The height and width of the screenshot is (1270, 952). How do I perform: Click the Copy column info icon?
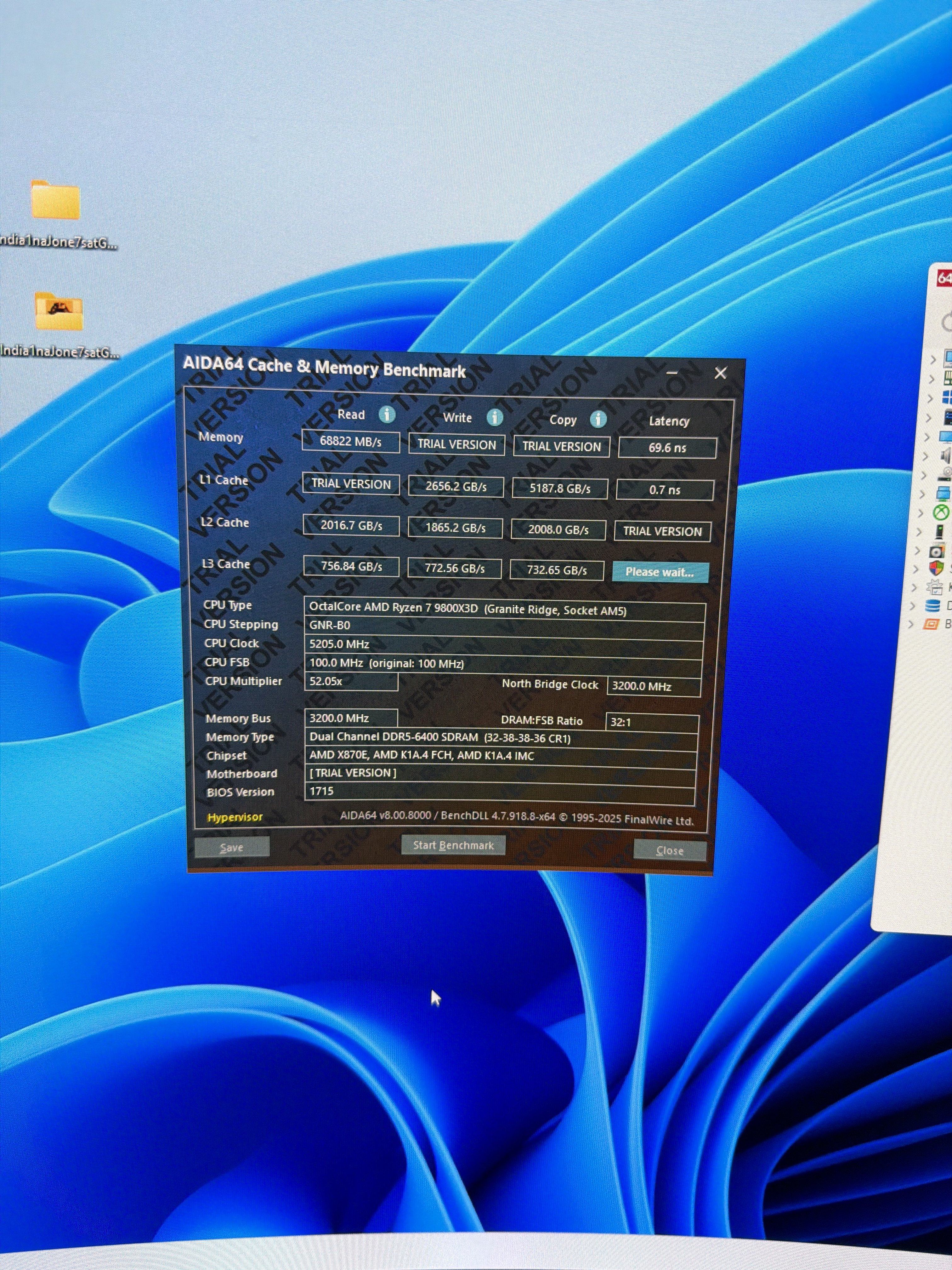(598, 420)
